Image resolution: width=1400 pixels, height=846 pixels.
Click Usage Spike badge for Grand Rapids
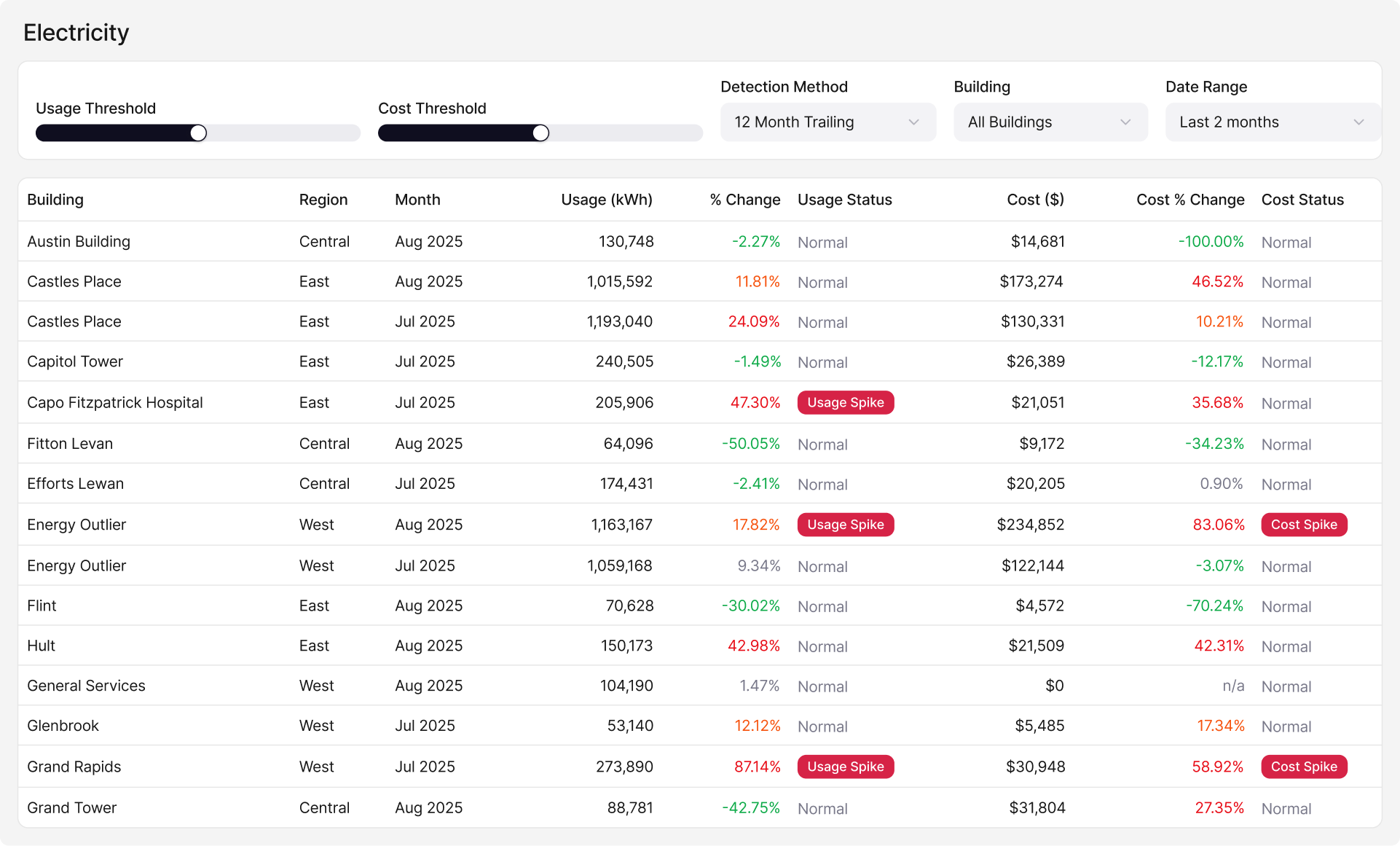pyautogui.click(x=845, y=767)
